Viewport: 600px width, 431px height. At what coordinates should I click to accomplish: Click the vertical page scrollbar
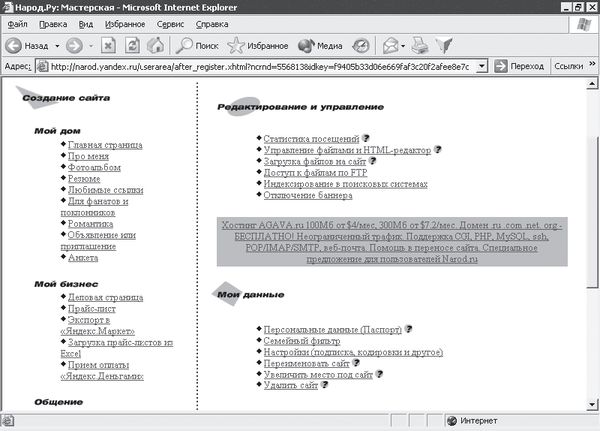[x=591, y=250]
